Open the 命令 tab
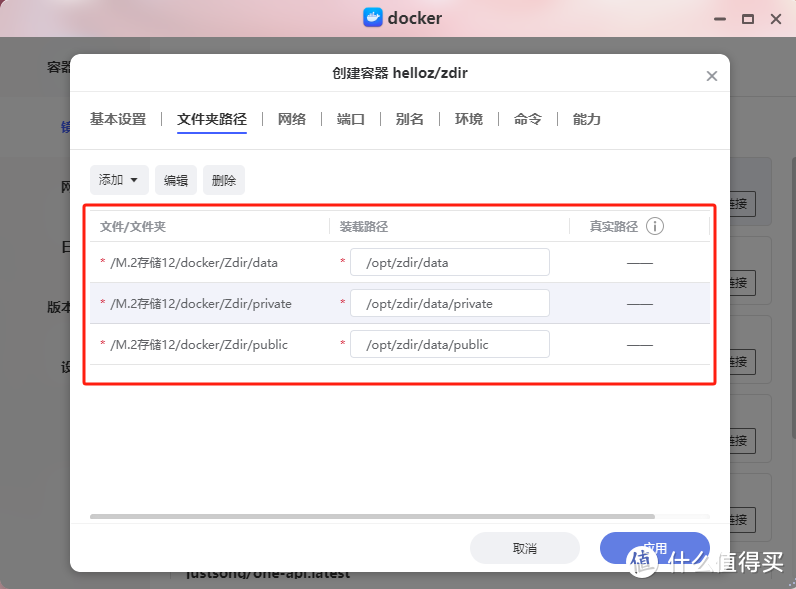This screenshot has width=796, height=589. pos(527,119)
